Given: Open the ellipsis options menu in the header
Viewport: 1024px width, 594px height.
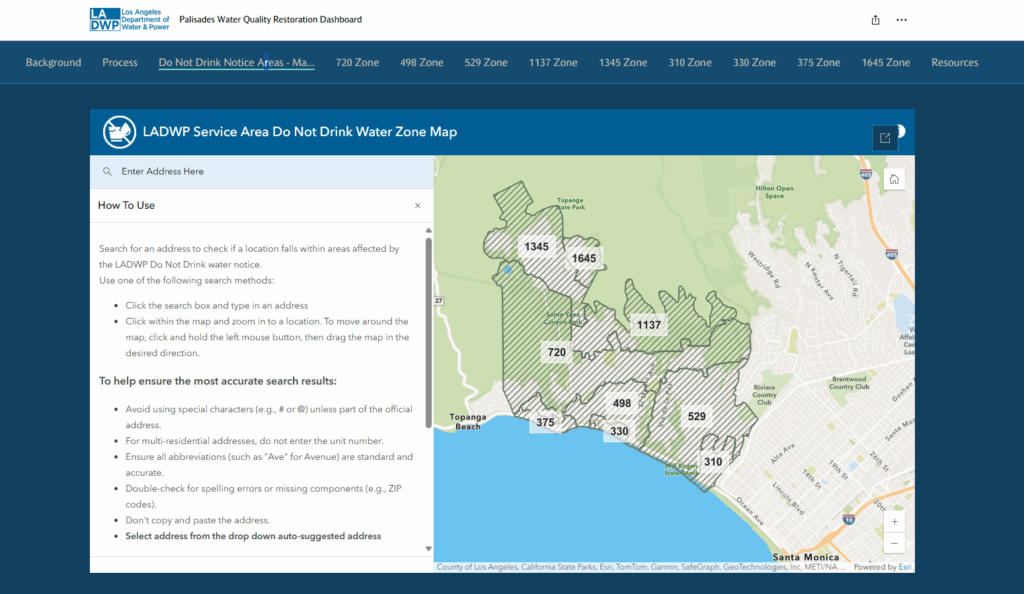Looking at the screenshot, I should pos(901,19).
